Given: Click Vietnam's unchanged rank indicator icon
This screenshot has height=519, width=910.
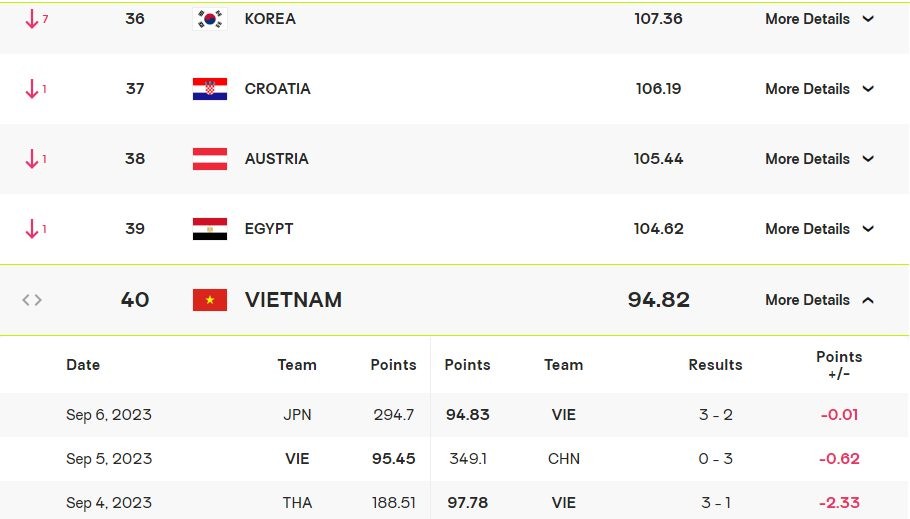Looking at the screenshot, I should click(32, 300).
